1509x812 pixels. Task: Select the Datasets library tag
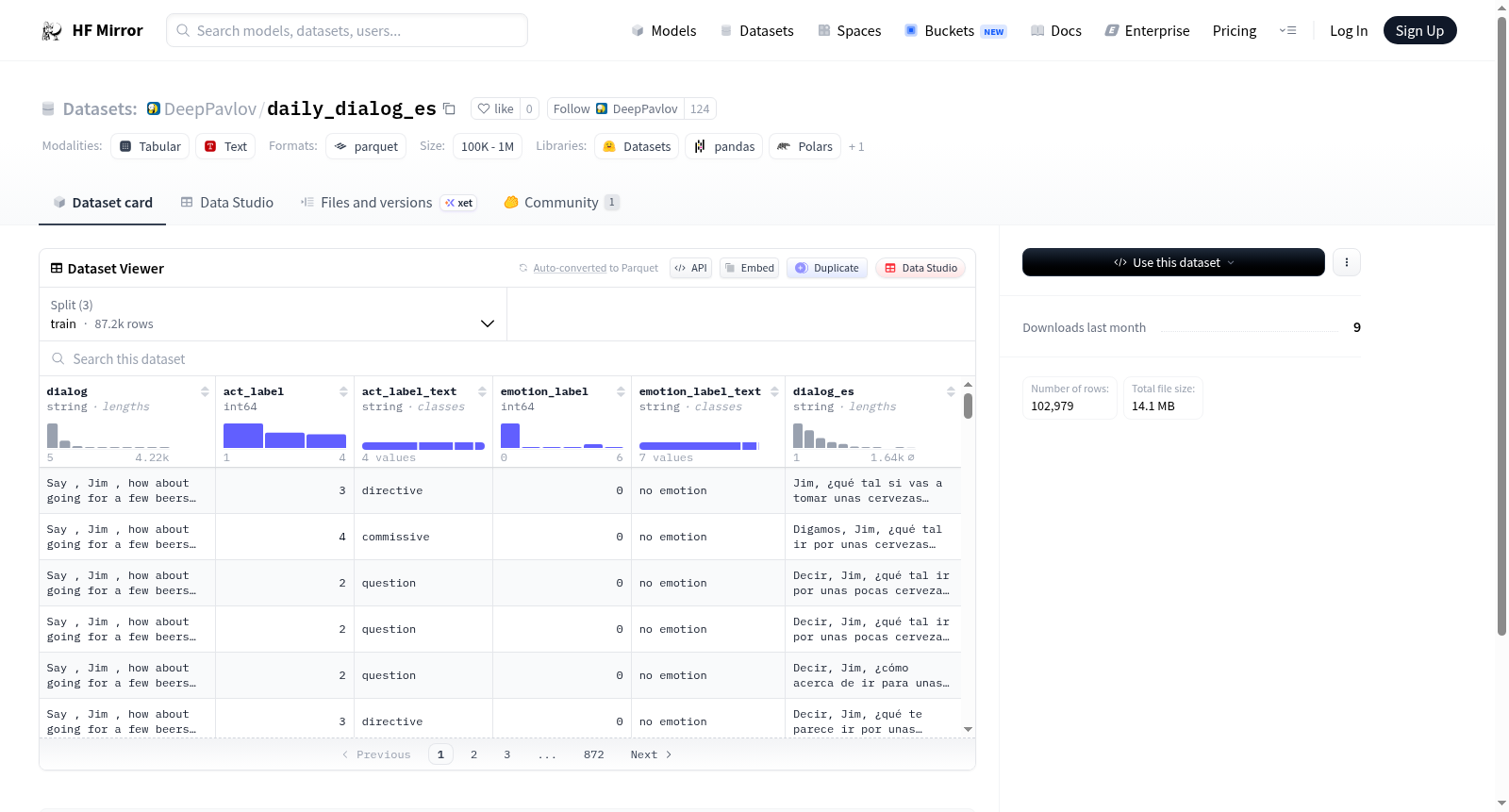coord(637,146)
